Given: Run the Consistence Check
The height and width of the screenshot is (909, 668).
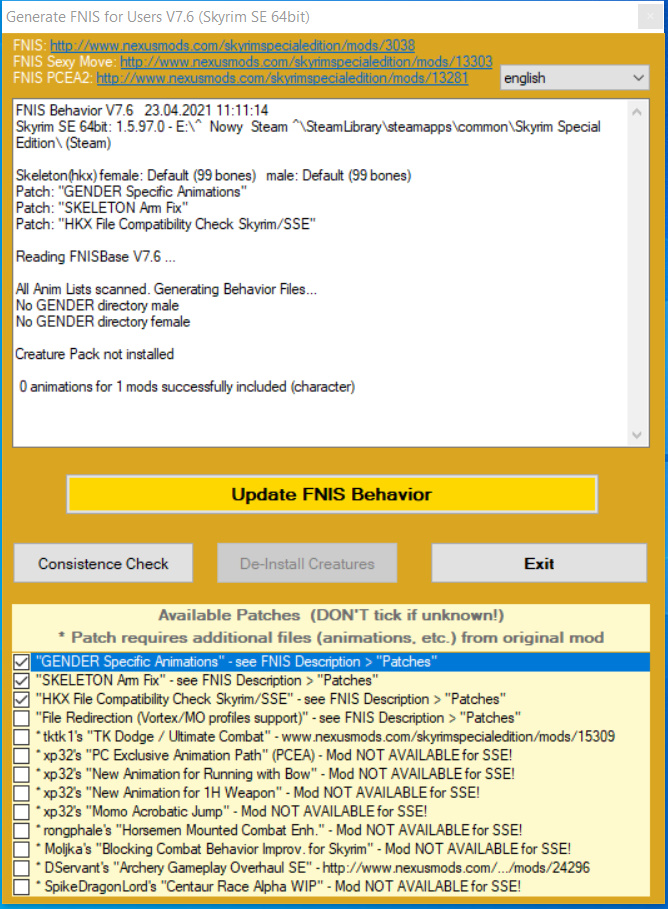Looking at the screenshot, I should [103, 563].
